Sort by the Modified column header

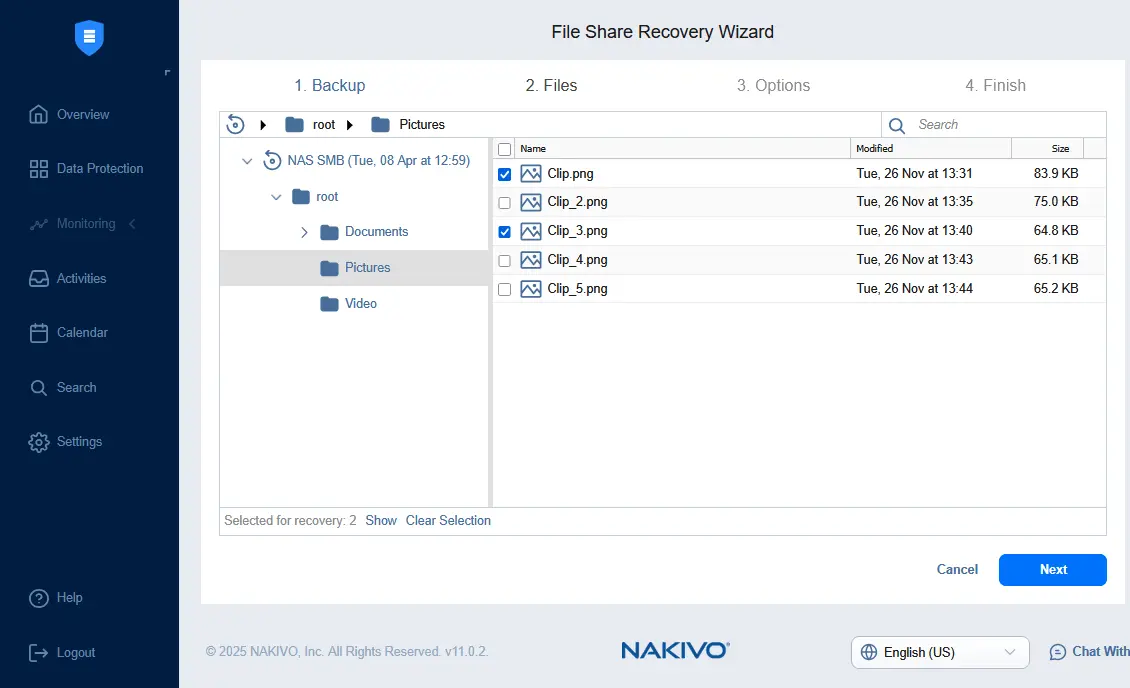(931, 148)
